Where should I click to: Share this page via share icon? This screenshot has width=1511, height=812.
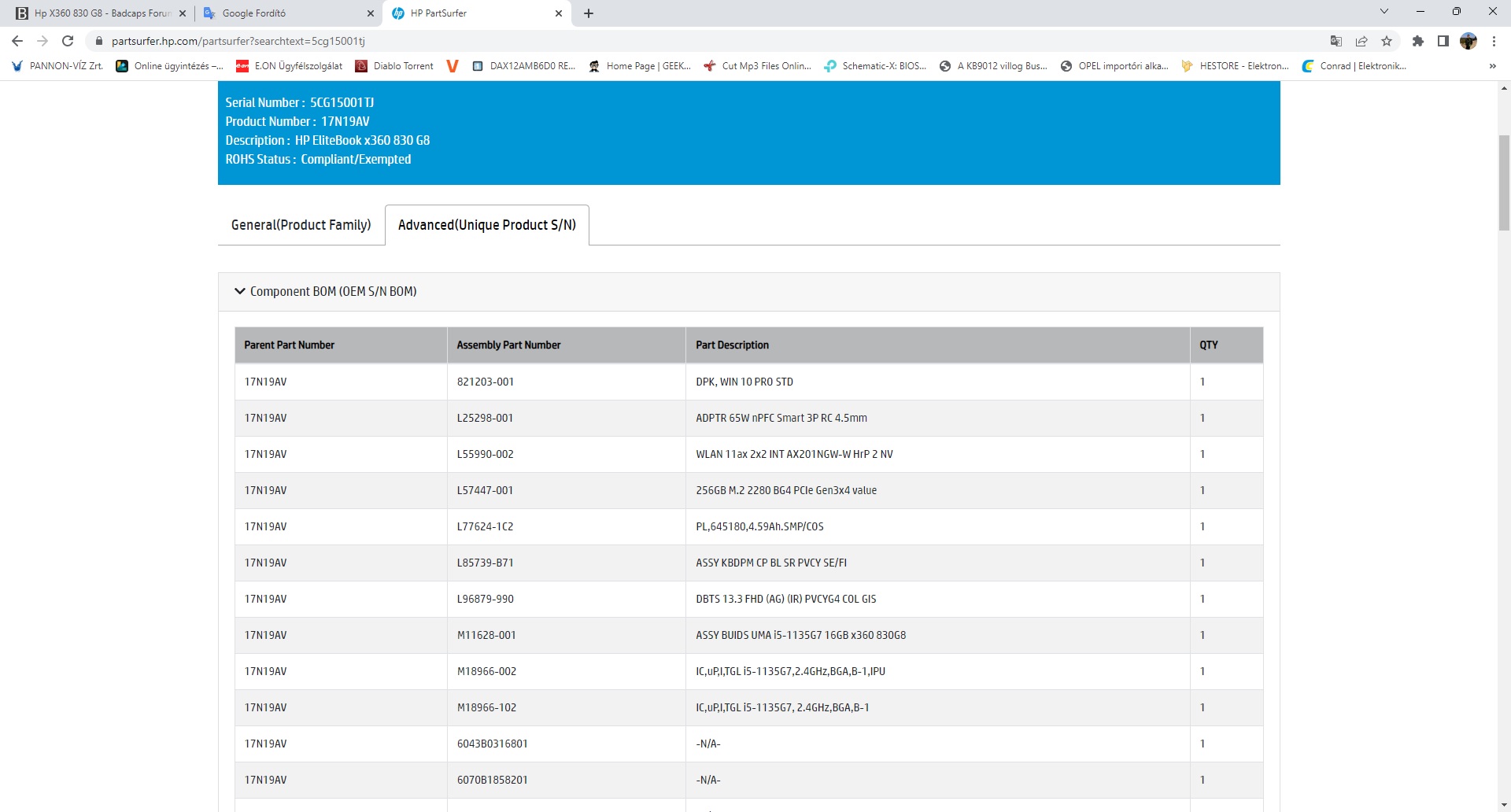(x=1361, y=41)
